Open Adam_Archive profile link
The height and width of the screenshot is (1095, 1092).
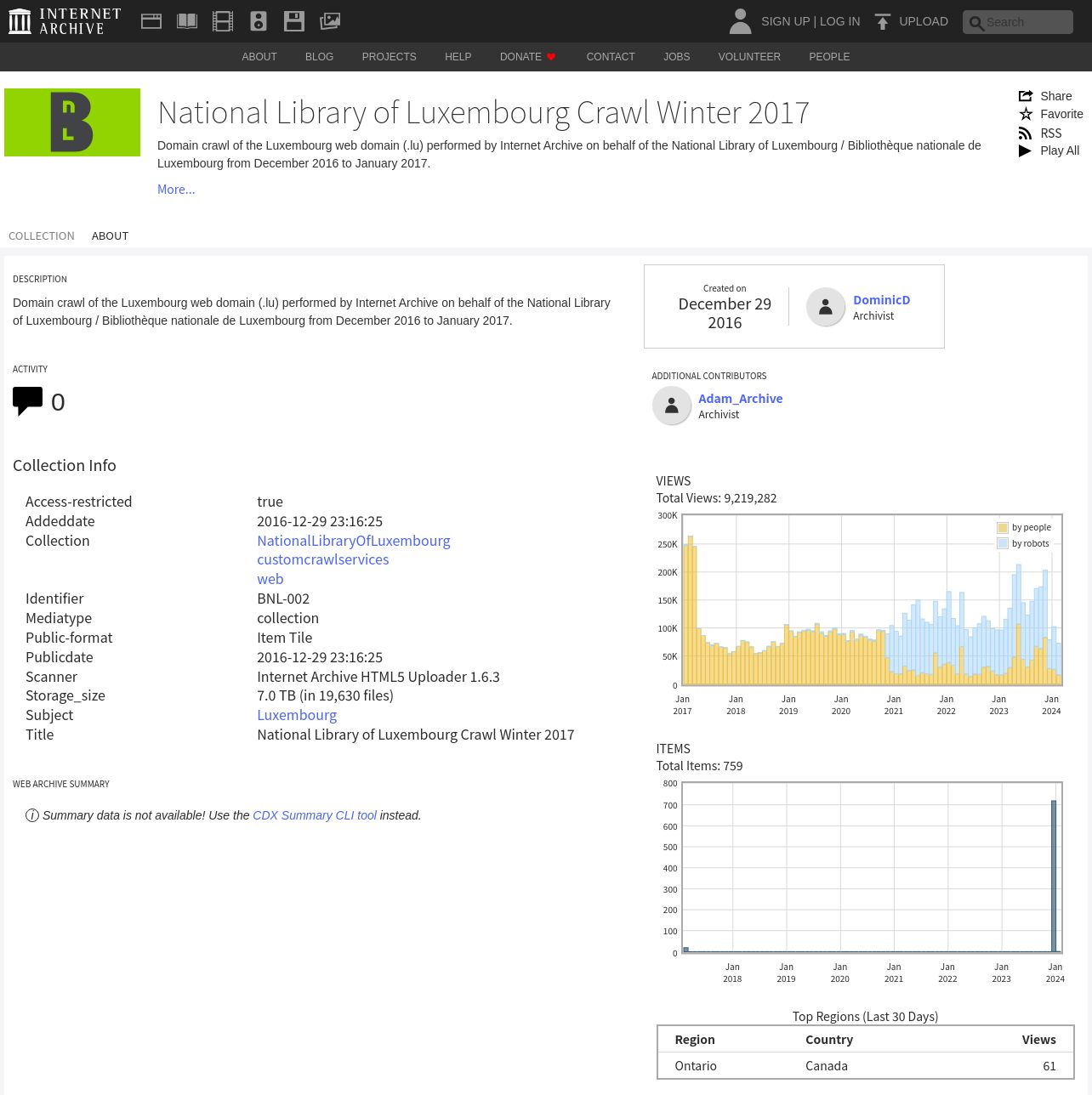point(740,399)
